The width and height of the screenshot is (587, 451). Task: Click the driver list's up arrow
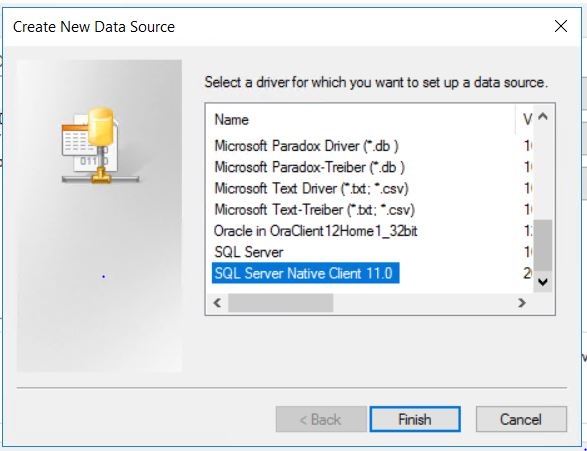point(543,116)
